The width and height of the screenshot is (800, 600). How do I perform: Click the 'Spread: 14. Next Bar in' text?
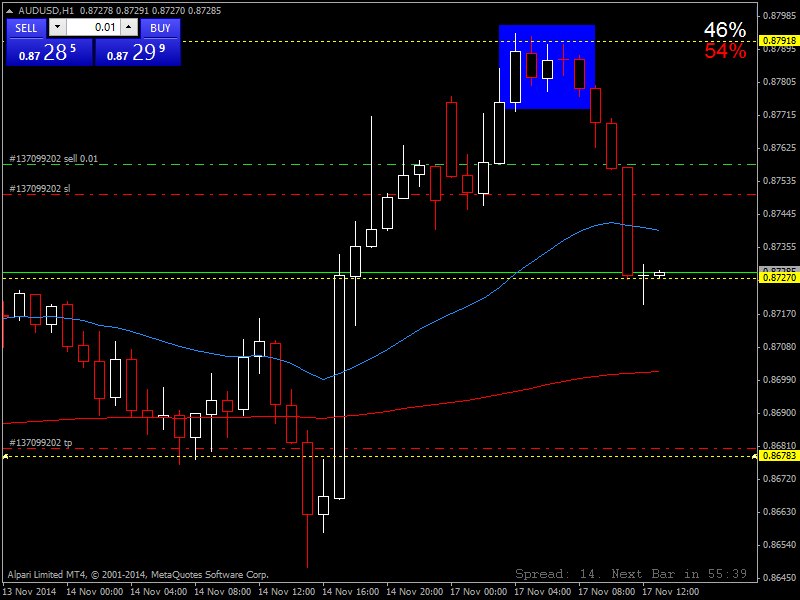609,574
